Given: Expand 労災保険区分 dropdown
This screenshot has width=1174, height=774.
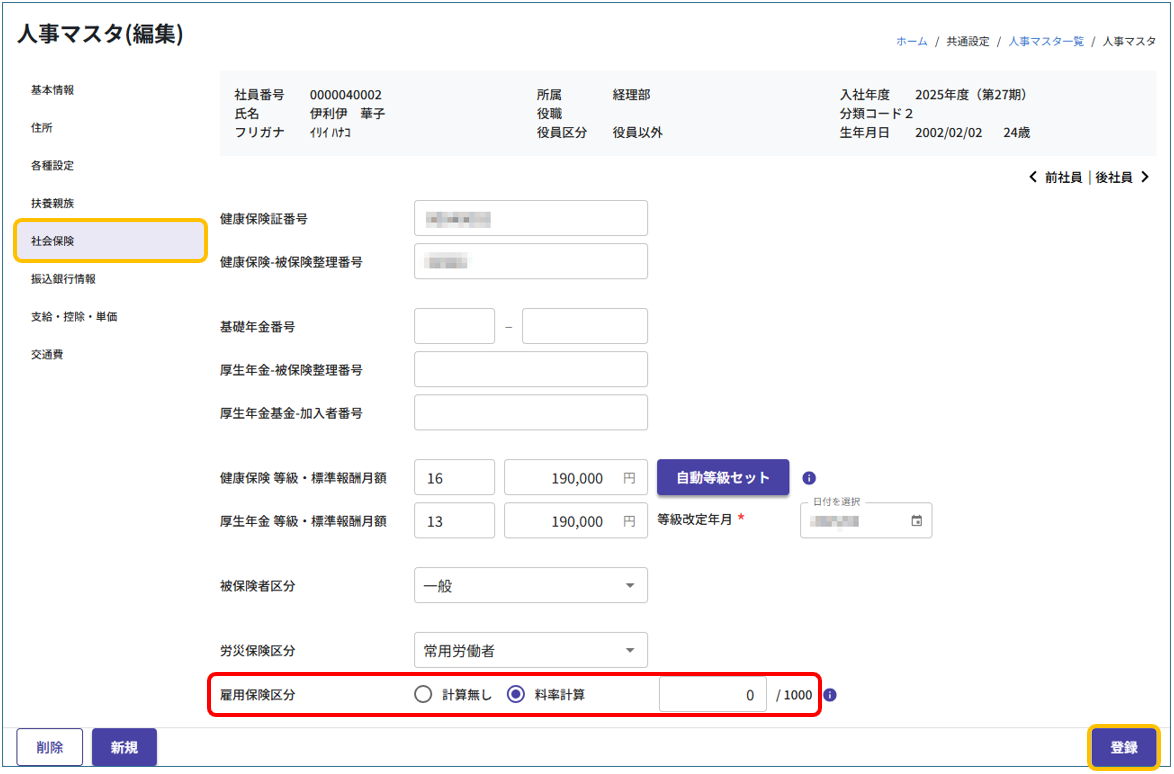Looking at the screenshot, I should click(x=530, y=651).
